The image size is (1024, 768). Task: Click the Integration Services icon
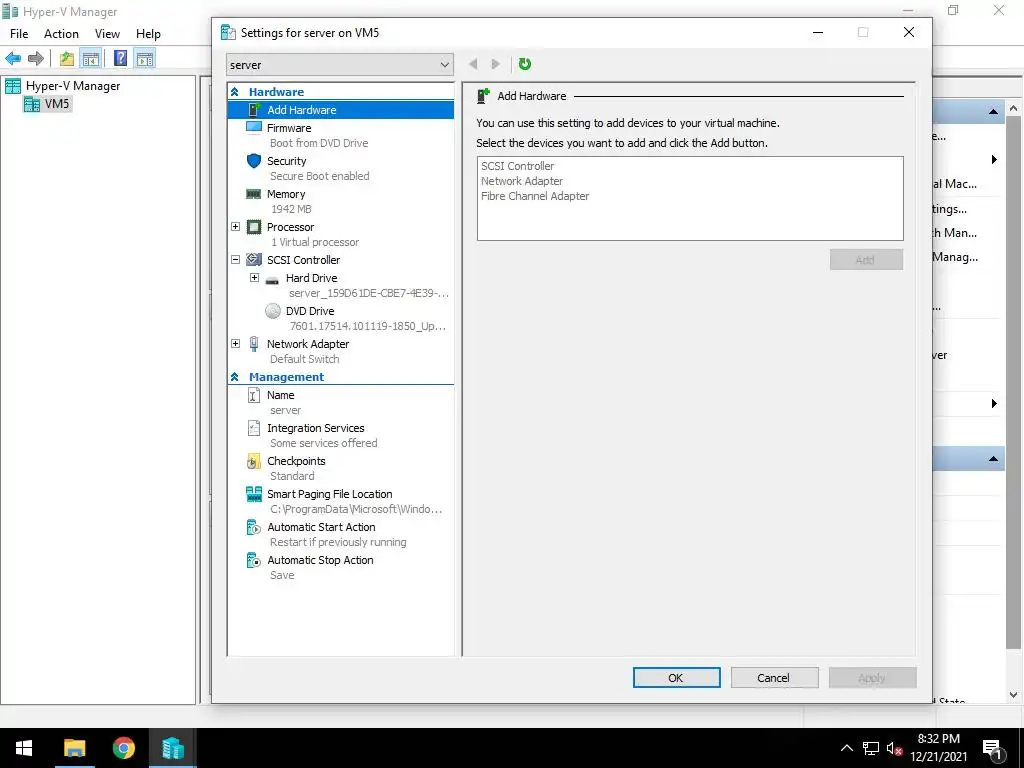(253, 428)
